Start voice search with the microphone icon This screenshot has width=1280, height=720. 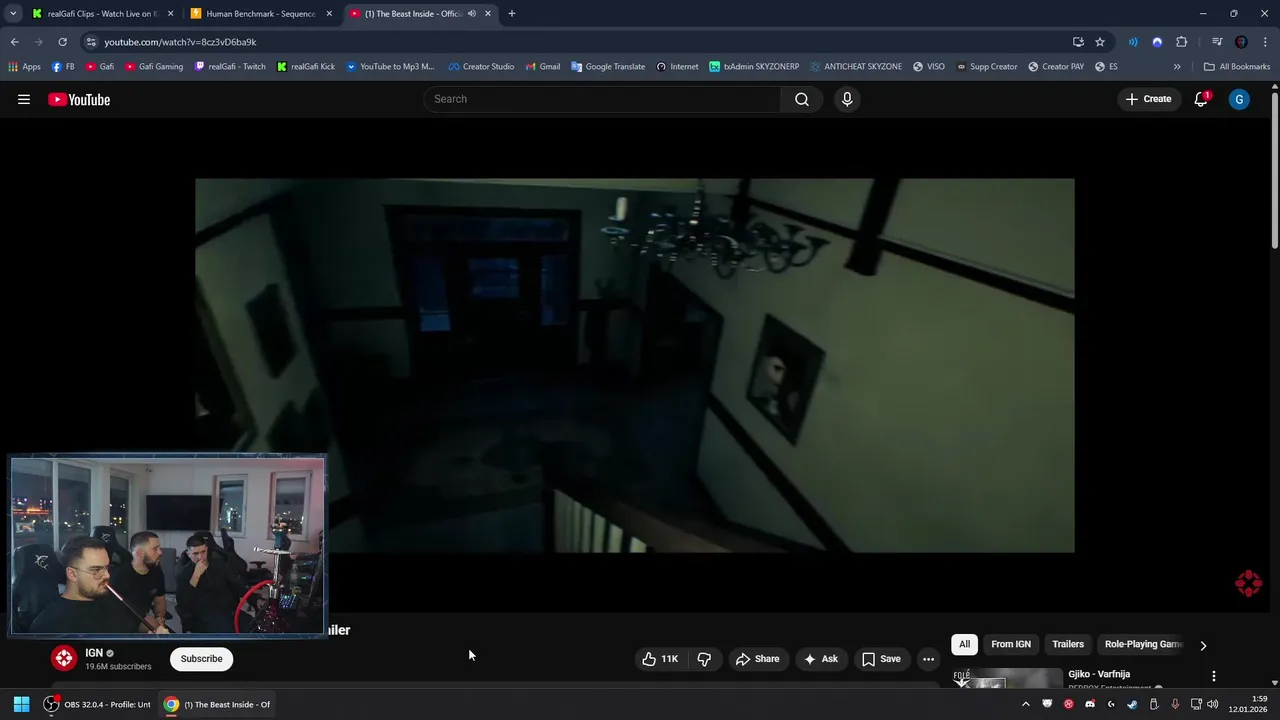tap(847, 99)
